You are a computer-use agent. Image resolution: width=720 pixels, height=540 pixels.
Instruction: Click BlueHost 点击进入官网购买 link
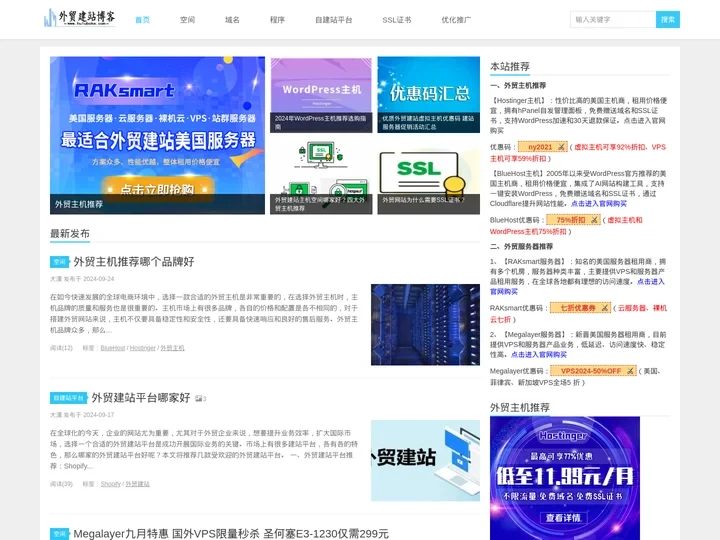pos(599,203)
